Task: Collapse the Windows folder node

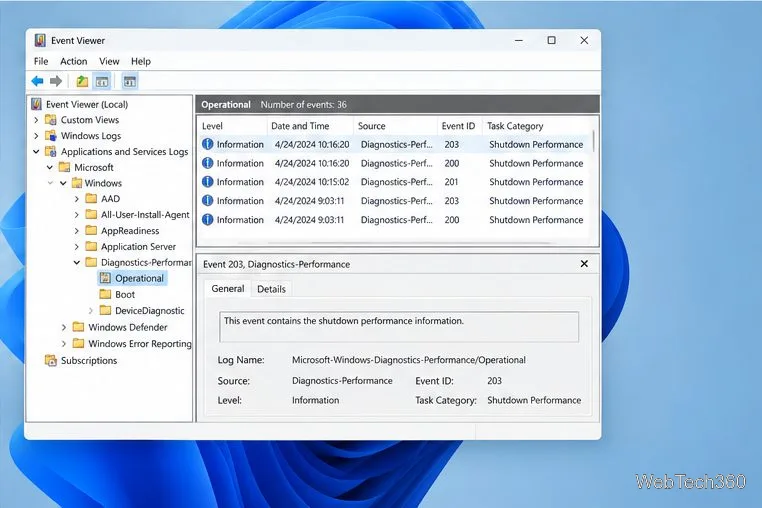Action: 63,183
